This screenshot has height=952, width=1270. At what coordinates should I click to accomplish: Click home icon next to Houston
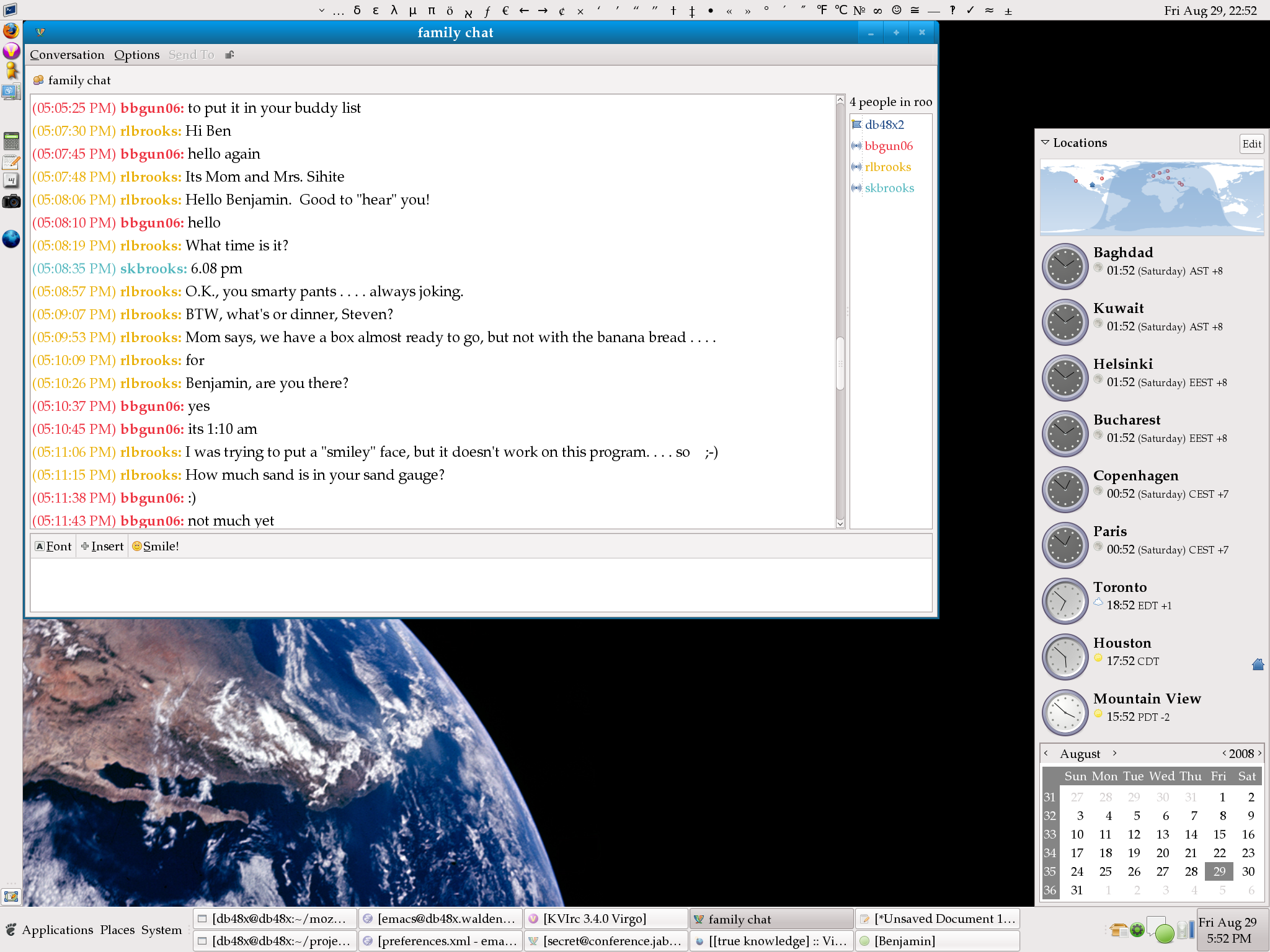click(x=1258, y=664)
